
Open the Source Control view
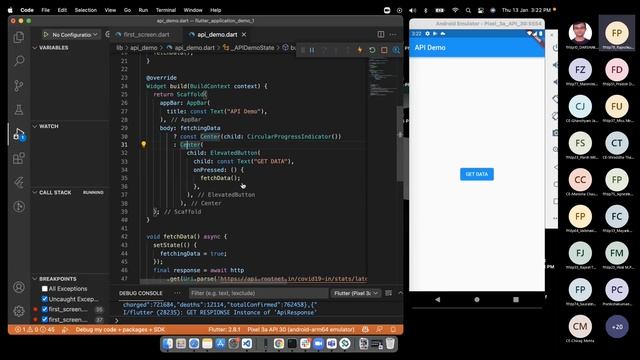[19, 85]
